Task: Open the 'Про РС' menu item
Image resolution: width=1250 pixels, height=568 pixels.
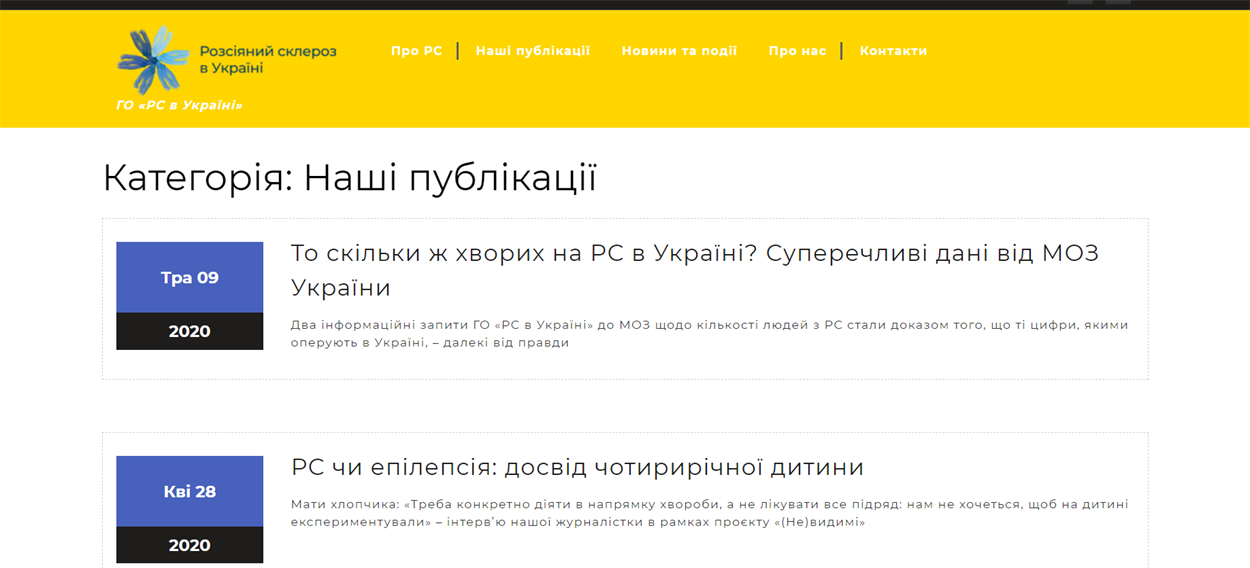Action: pyautogui.click(x=416, y=51)
